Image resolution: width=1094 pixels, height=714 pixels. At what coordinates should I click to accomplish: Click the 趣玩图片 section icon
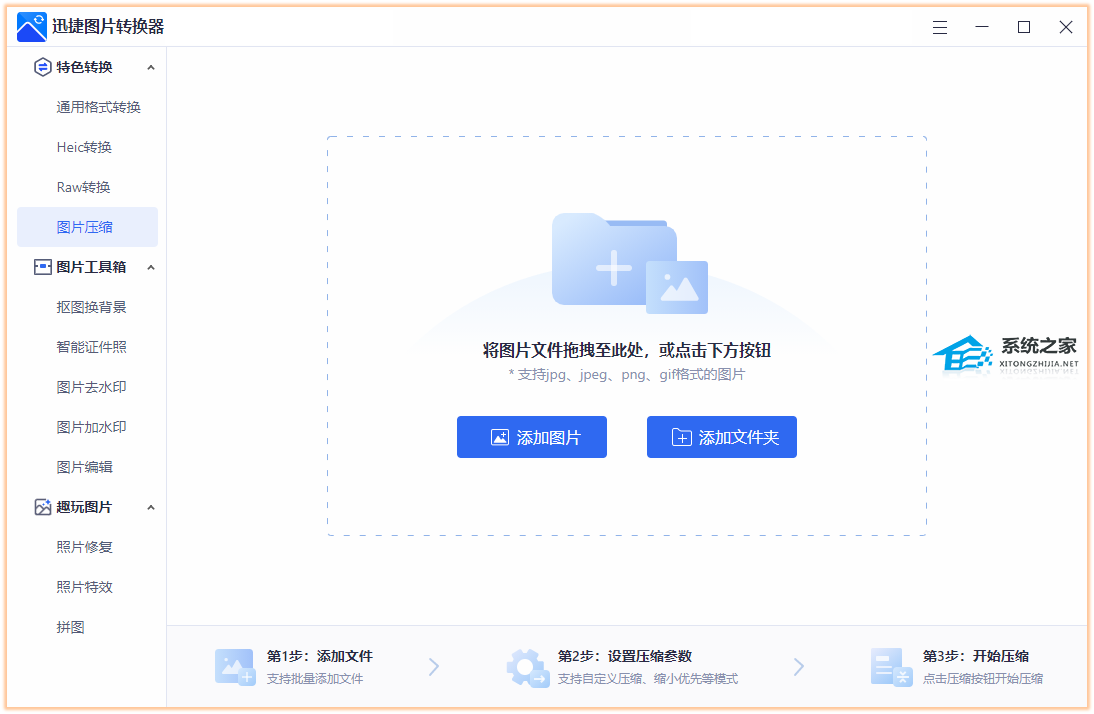pos(41,507)
